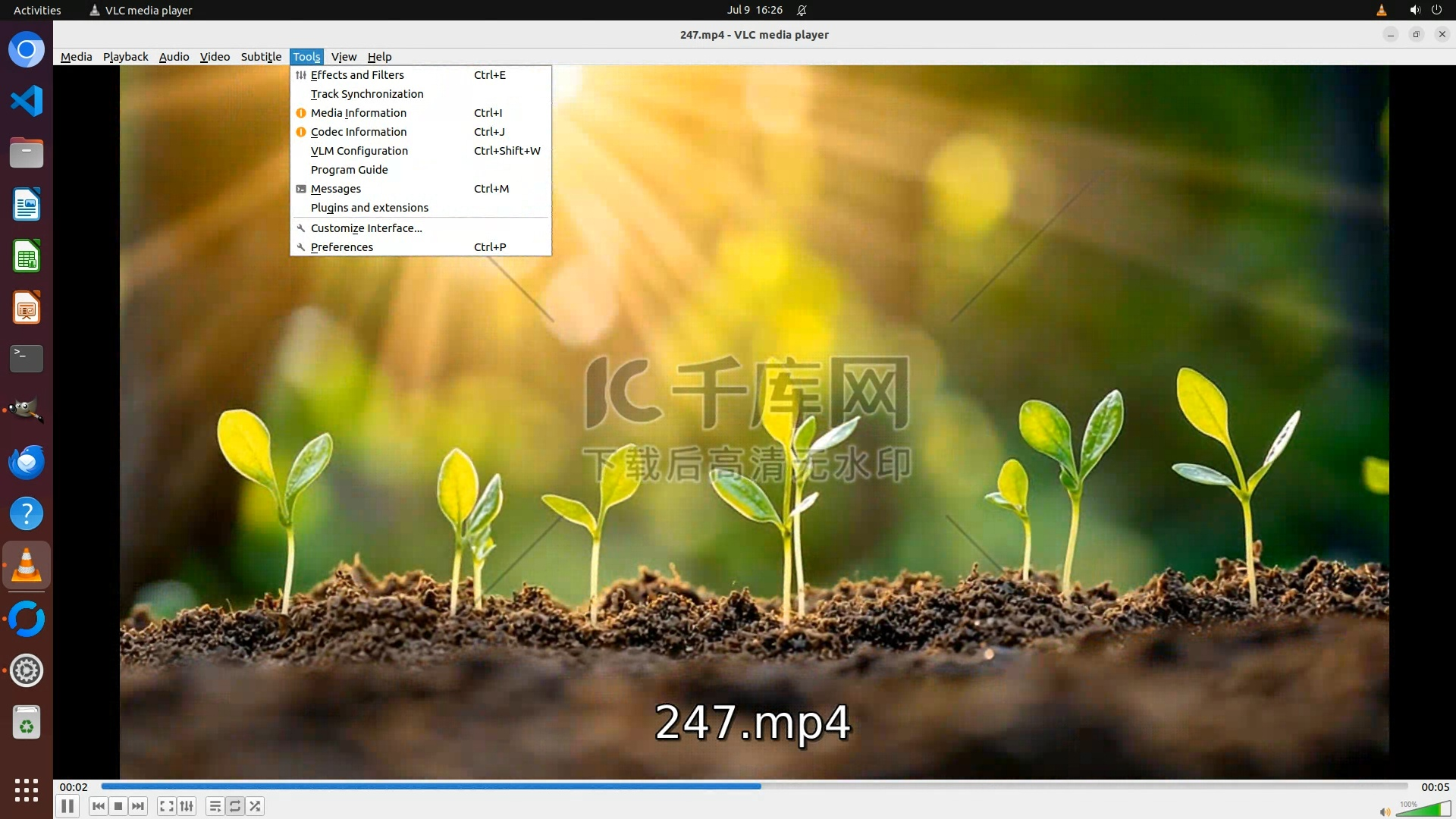Select Effects and Filters menu entry
The width and height of the screenshot is (1456, 819).
point(357,75)
